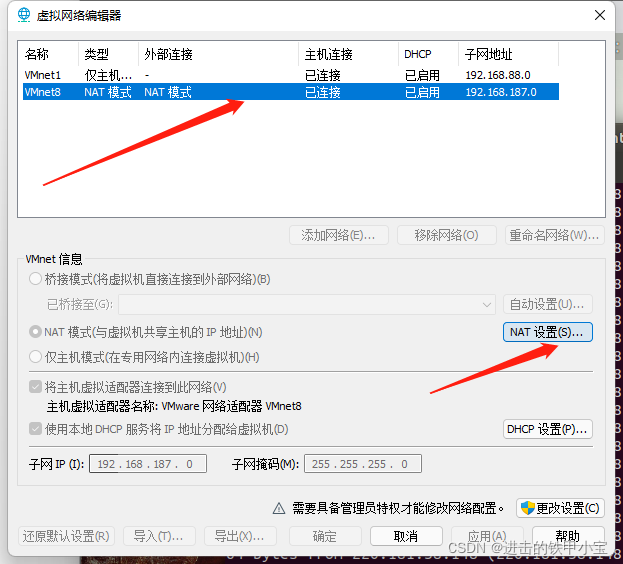Click the 主机连接 column header

[x=348, y=54]
